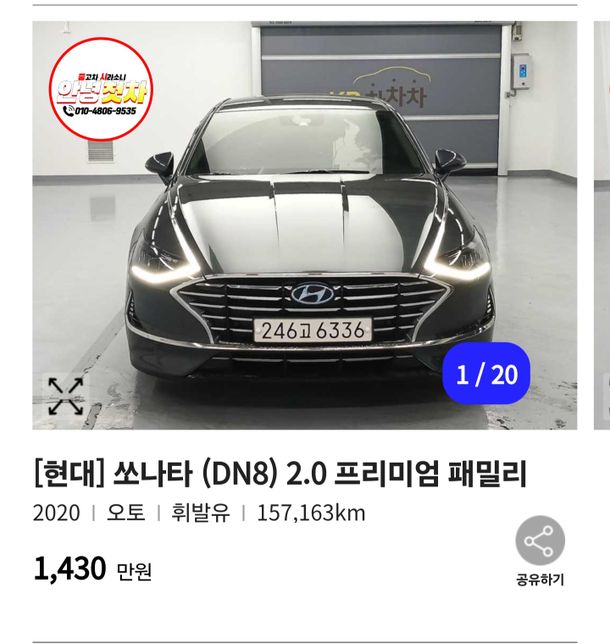
Task: Show the next photo peeking at right edge
Action: tap(602, 225)
